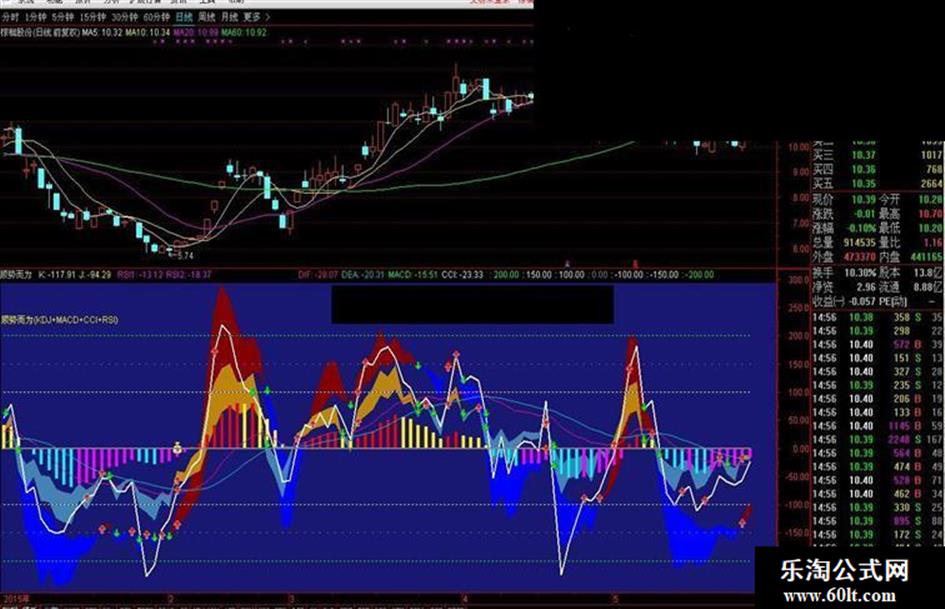Click the 涨跌 change value -0.01
Viewport: 945px width, 609px height.
point(864,213)
